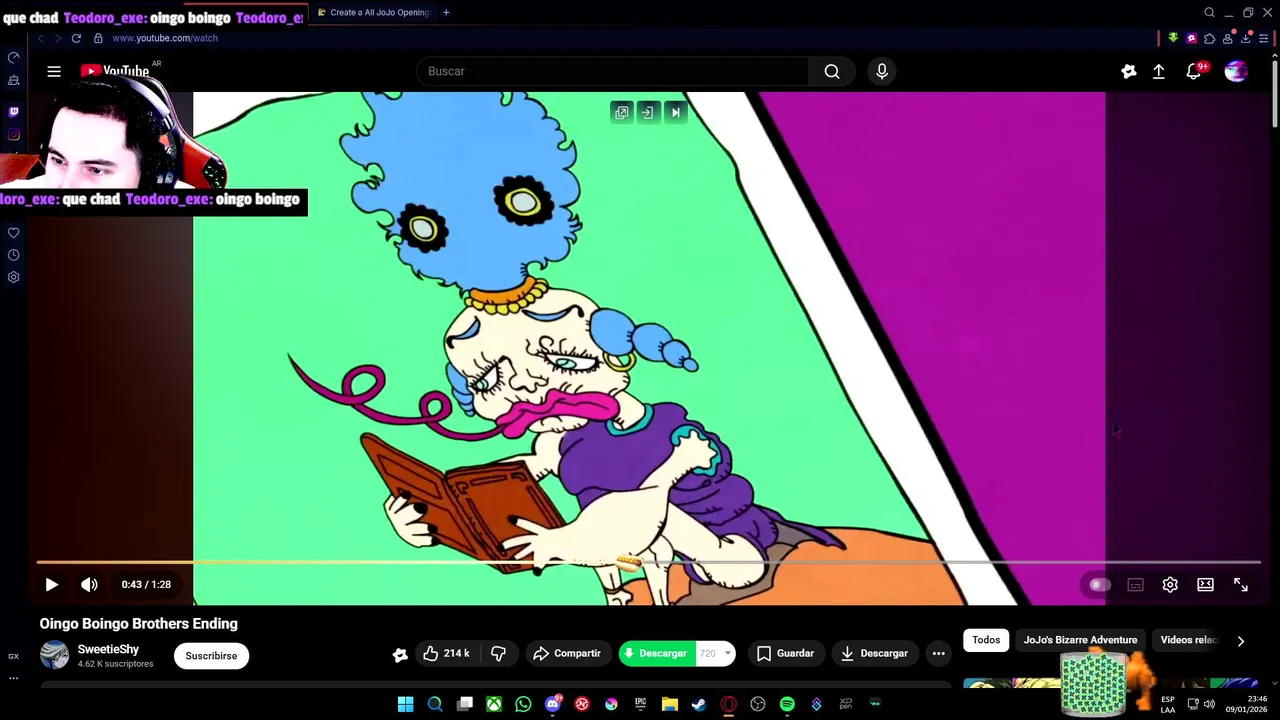Screen dimensions: 1280x720
Task: Open YouTube notifications bell
Action: pos(1194,71)
